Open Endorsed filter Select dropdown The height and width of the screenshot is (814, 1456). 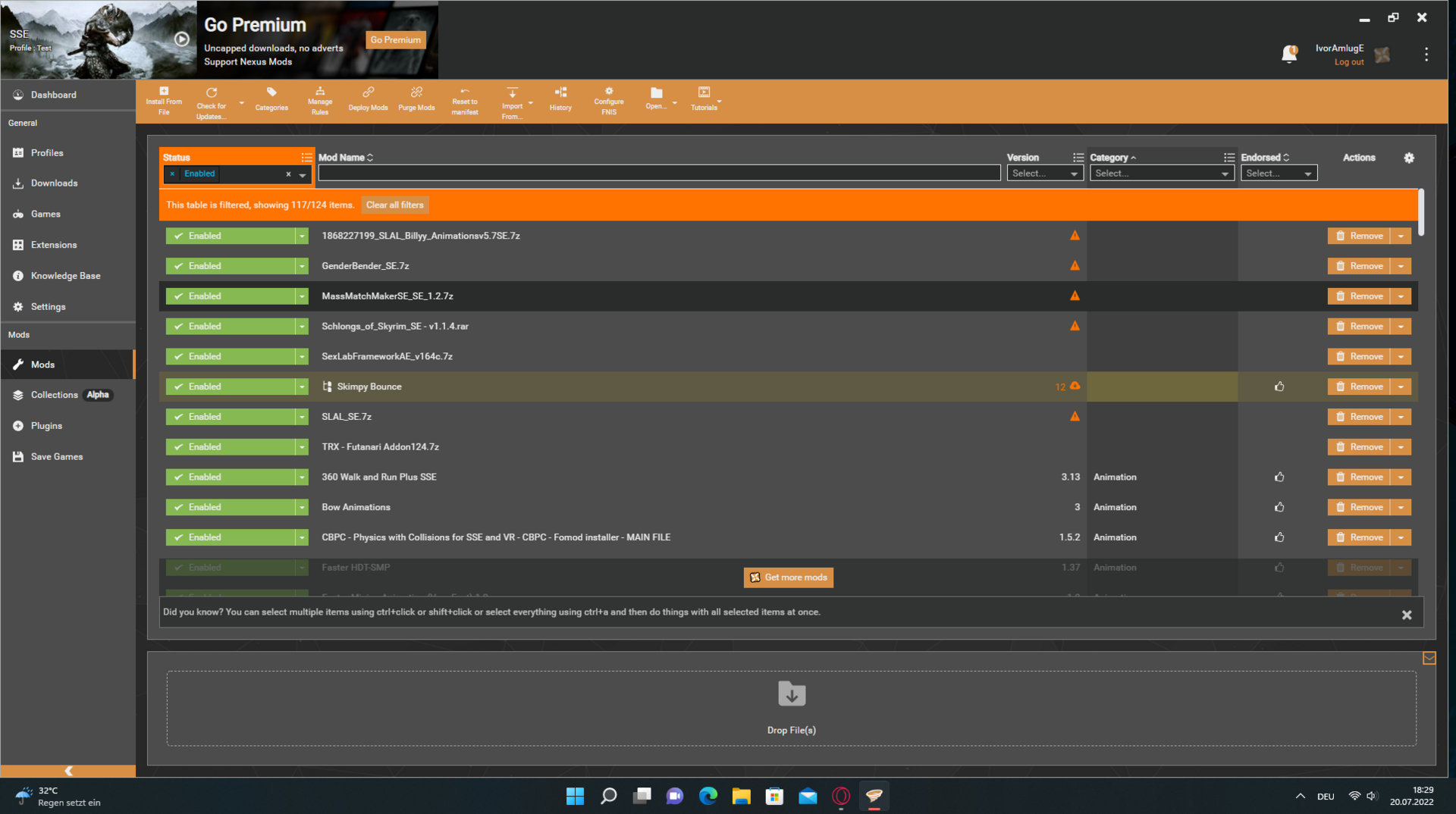point(1279,174)
